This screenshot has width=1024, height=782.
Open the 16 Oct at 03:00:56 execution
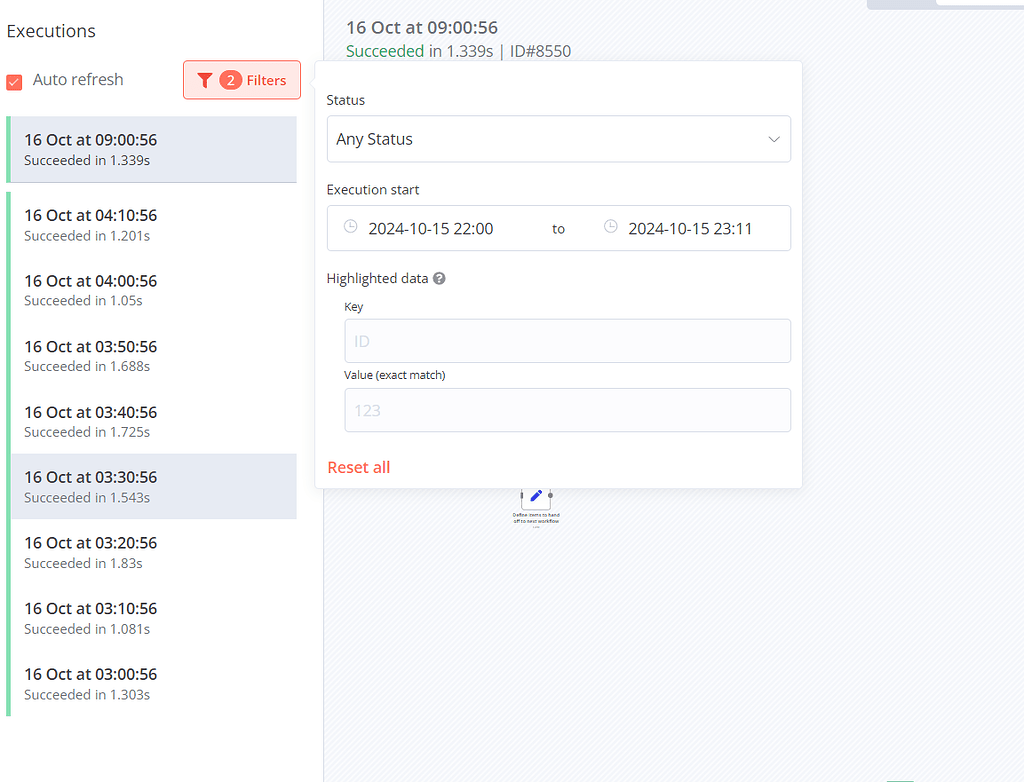coord(153,683)
